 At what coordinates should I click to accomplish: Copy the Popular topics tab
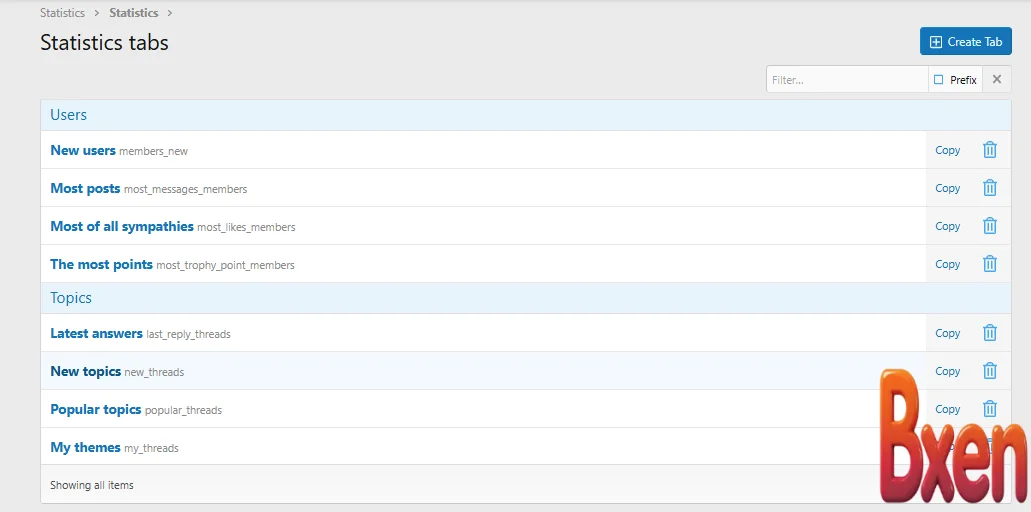(947, 409)
